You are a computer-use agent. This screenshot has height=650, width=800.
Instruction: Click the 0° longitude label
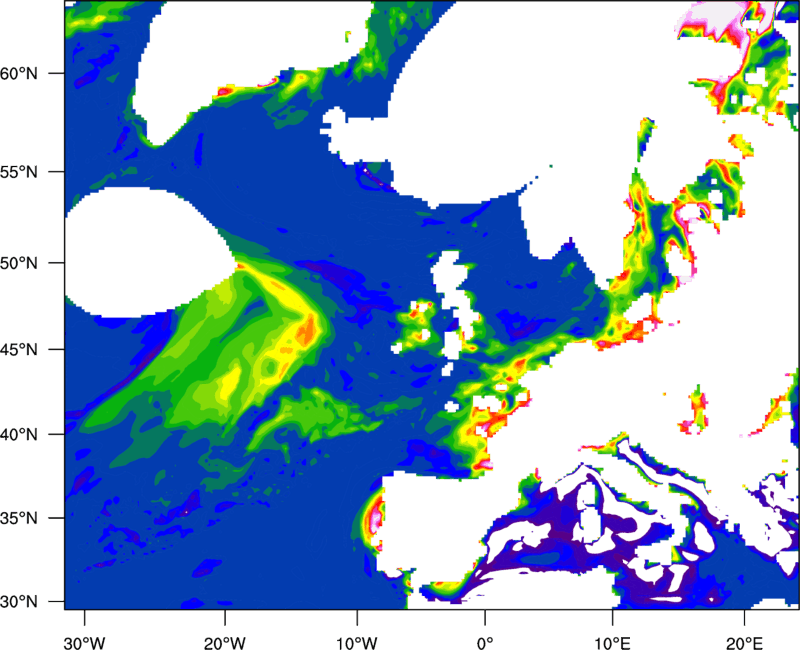[485, 643]
